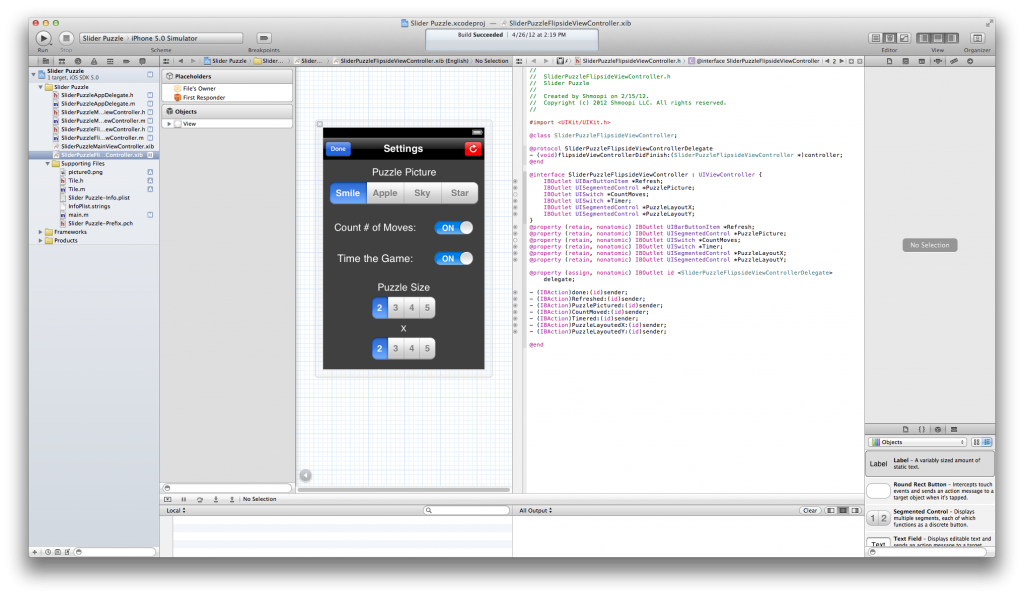
Task: Select the Star puzzle picture segment
Action: [x=460, y=193]
